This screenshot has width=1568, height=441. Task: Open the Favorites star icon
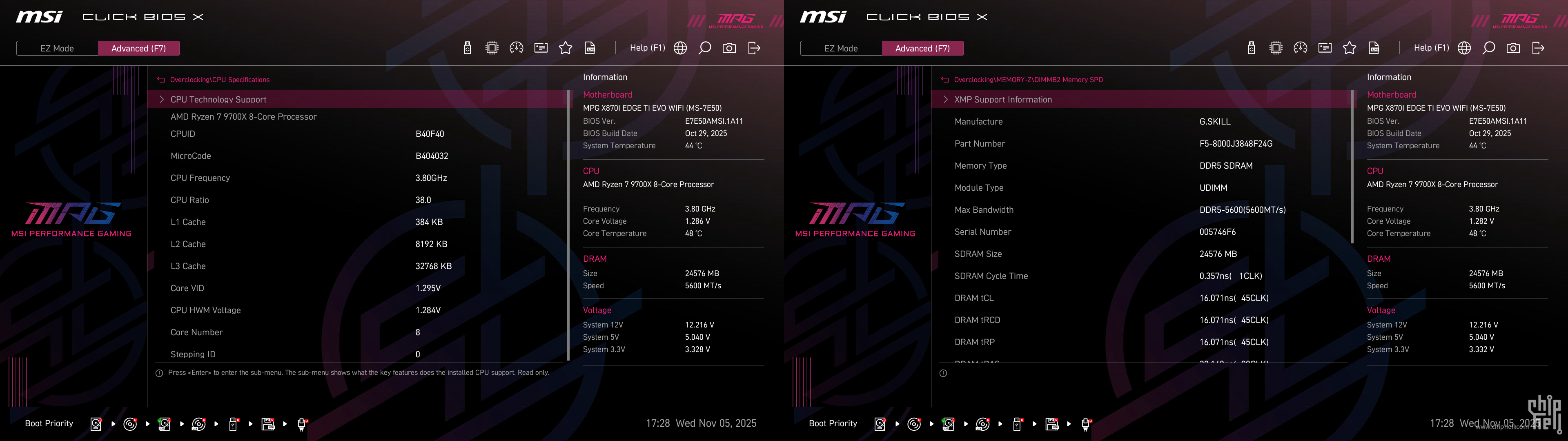[565, 47]
